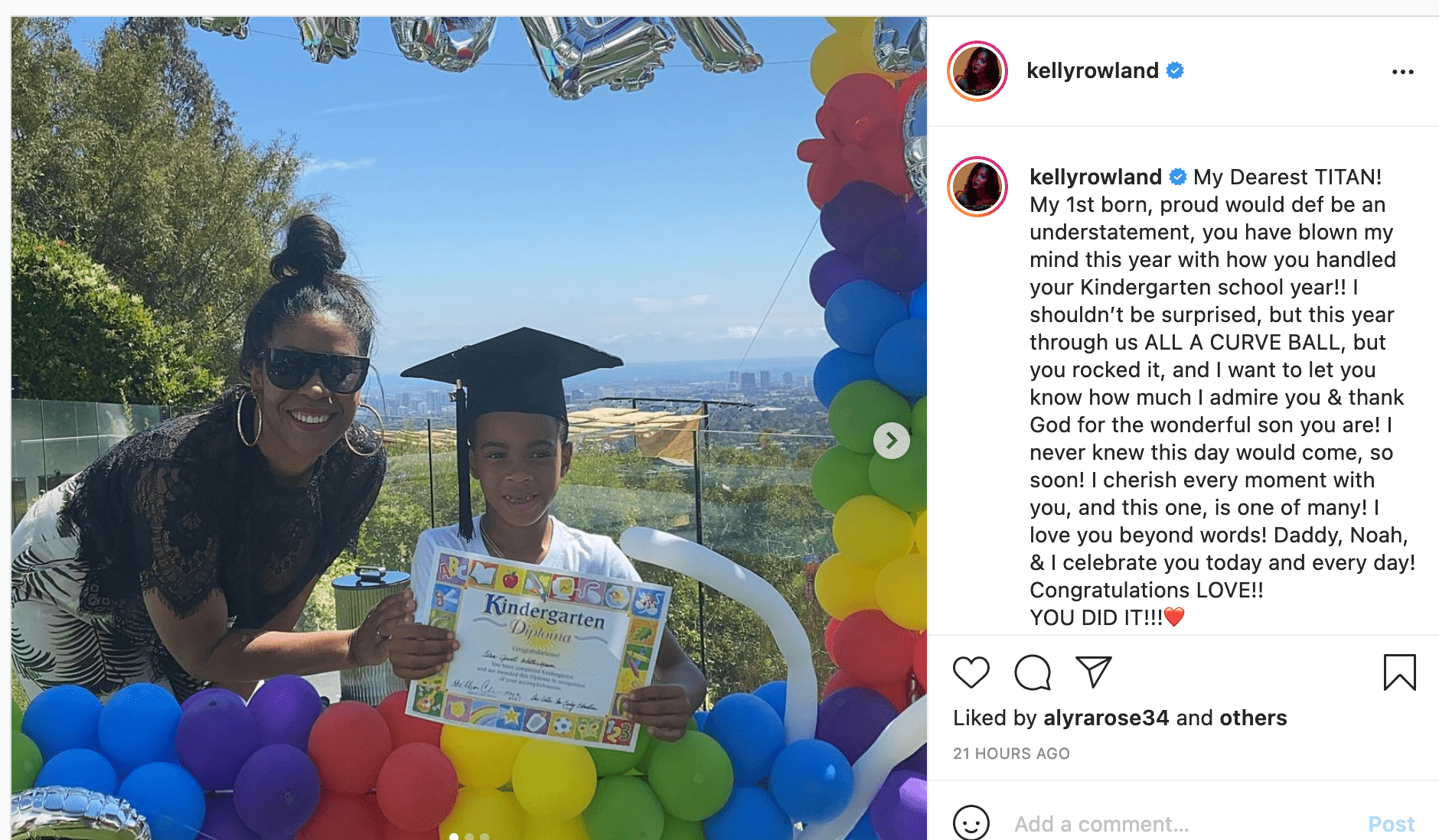
Task: Click the verified badge beside header username
Action: (1175, 71)
